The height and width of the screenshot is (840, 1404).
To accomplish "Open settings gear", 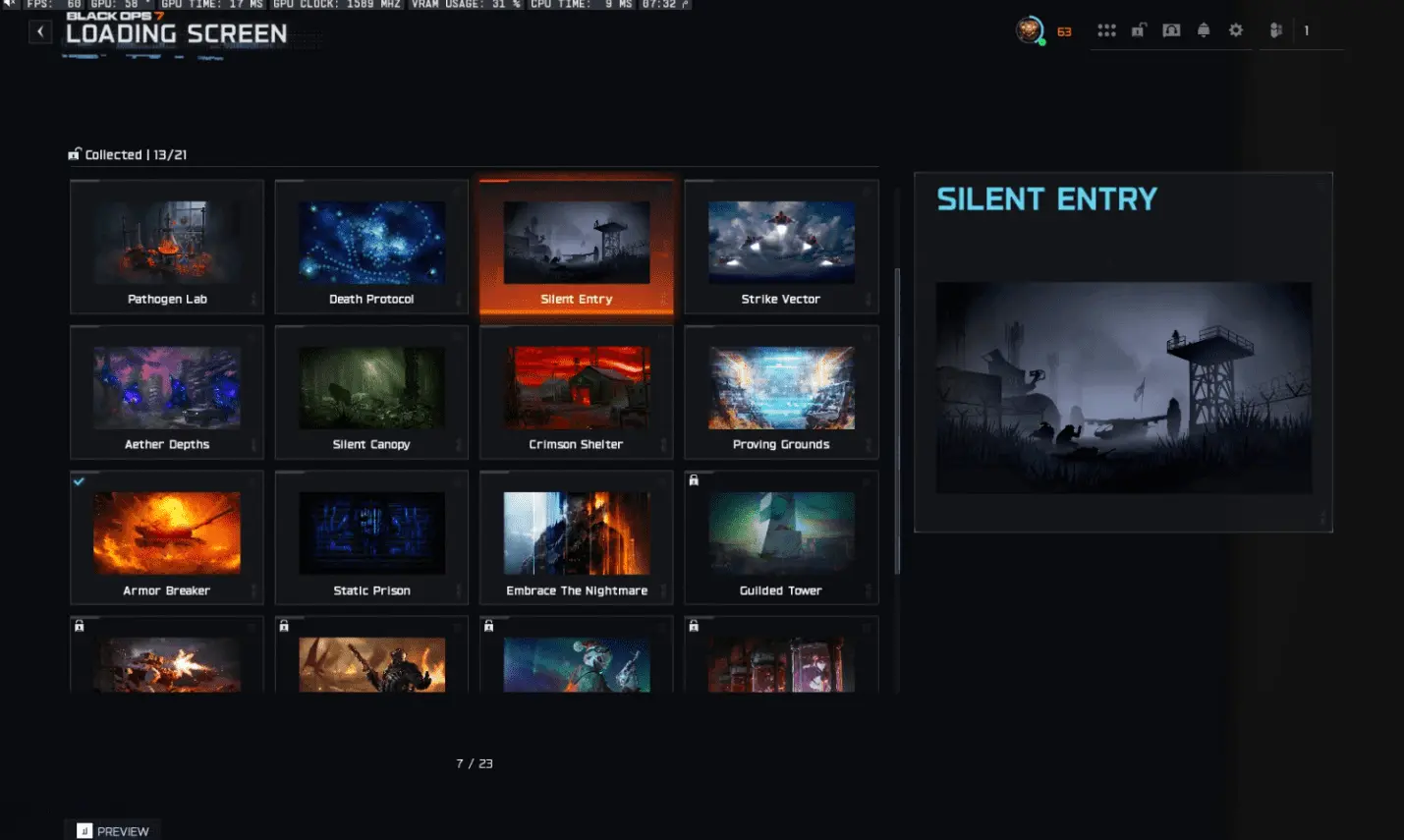I will coord(1236,30).
